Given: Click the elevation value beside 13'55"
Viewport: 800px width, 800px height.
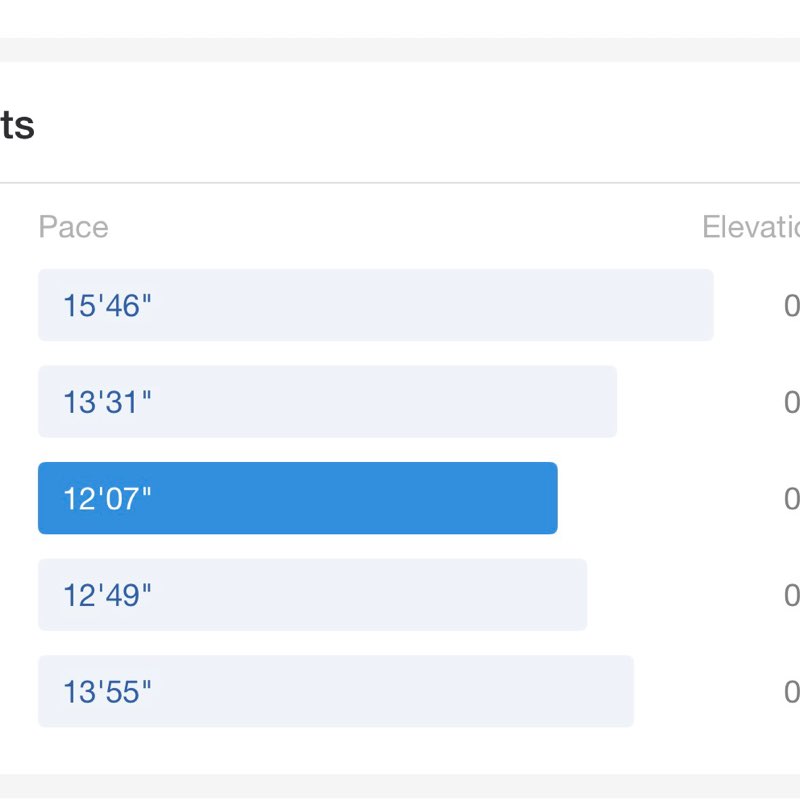Looking at the screenshot, I should click(791, 691).
